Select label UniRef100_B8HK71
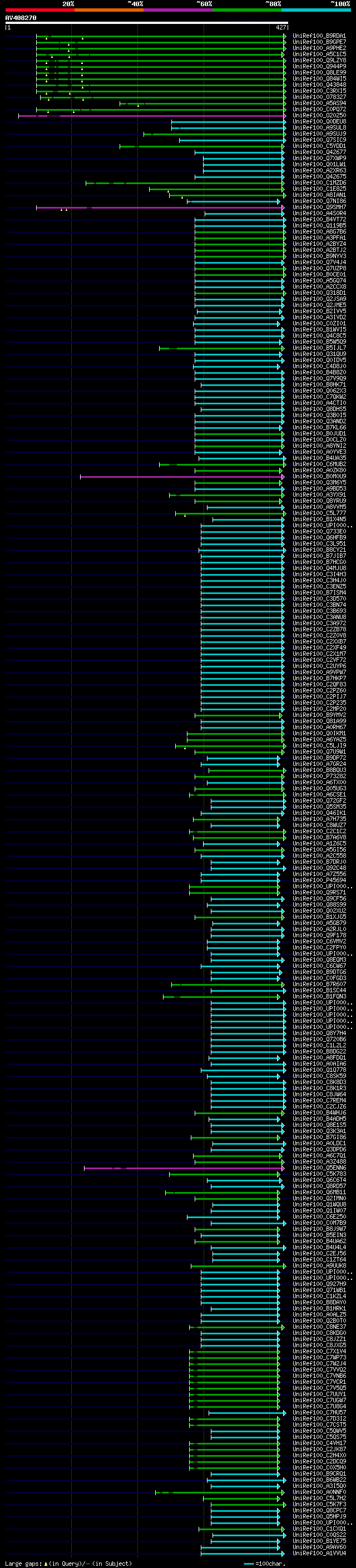Screen dimensions: 356x1568 319,385
